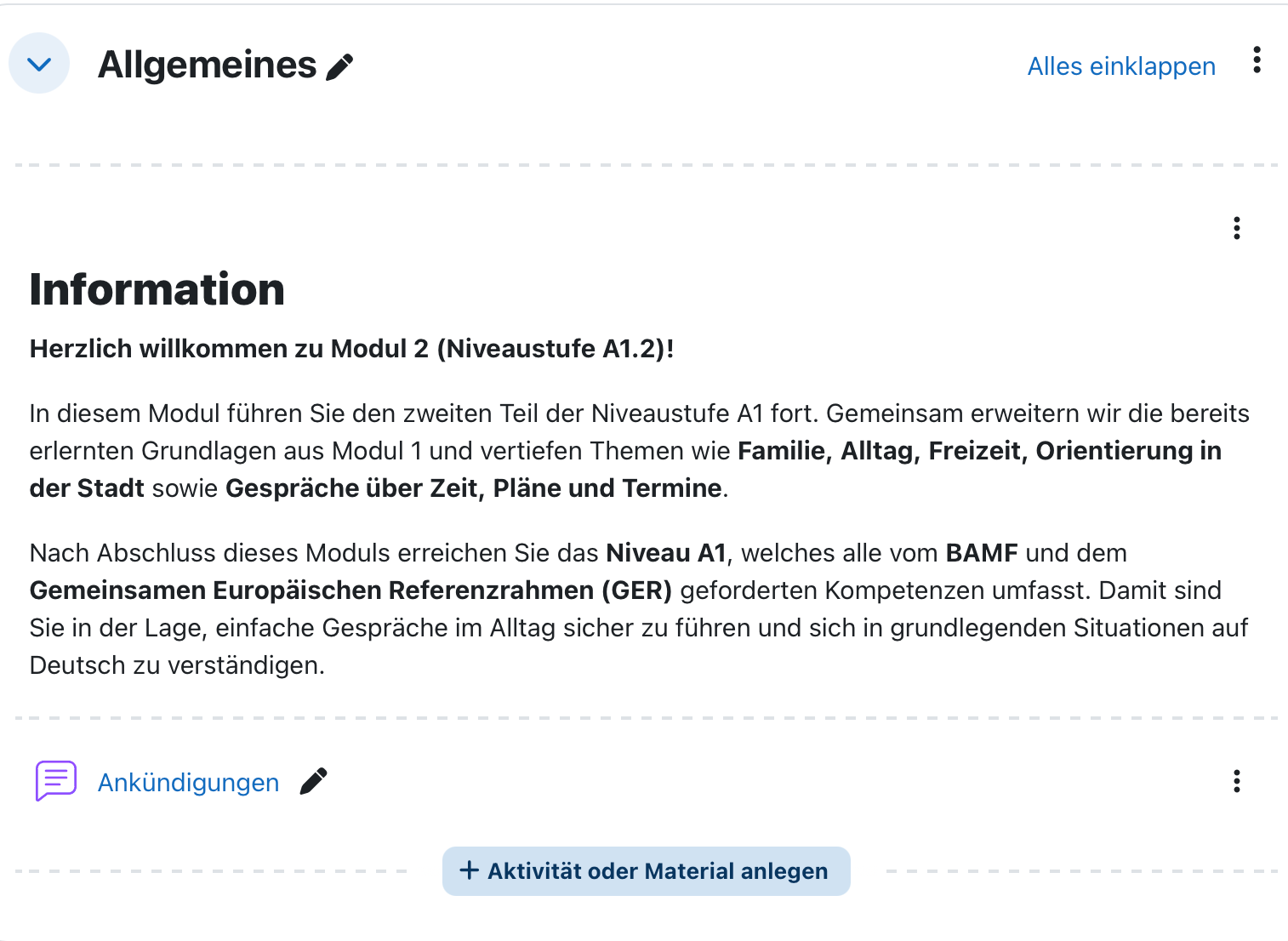This screenshot has height=941, width=1288.
Task: Open the three-dot menu of the Information block
Action: [x=1236, y=228]
